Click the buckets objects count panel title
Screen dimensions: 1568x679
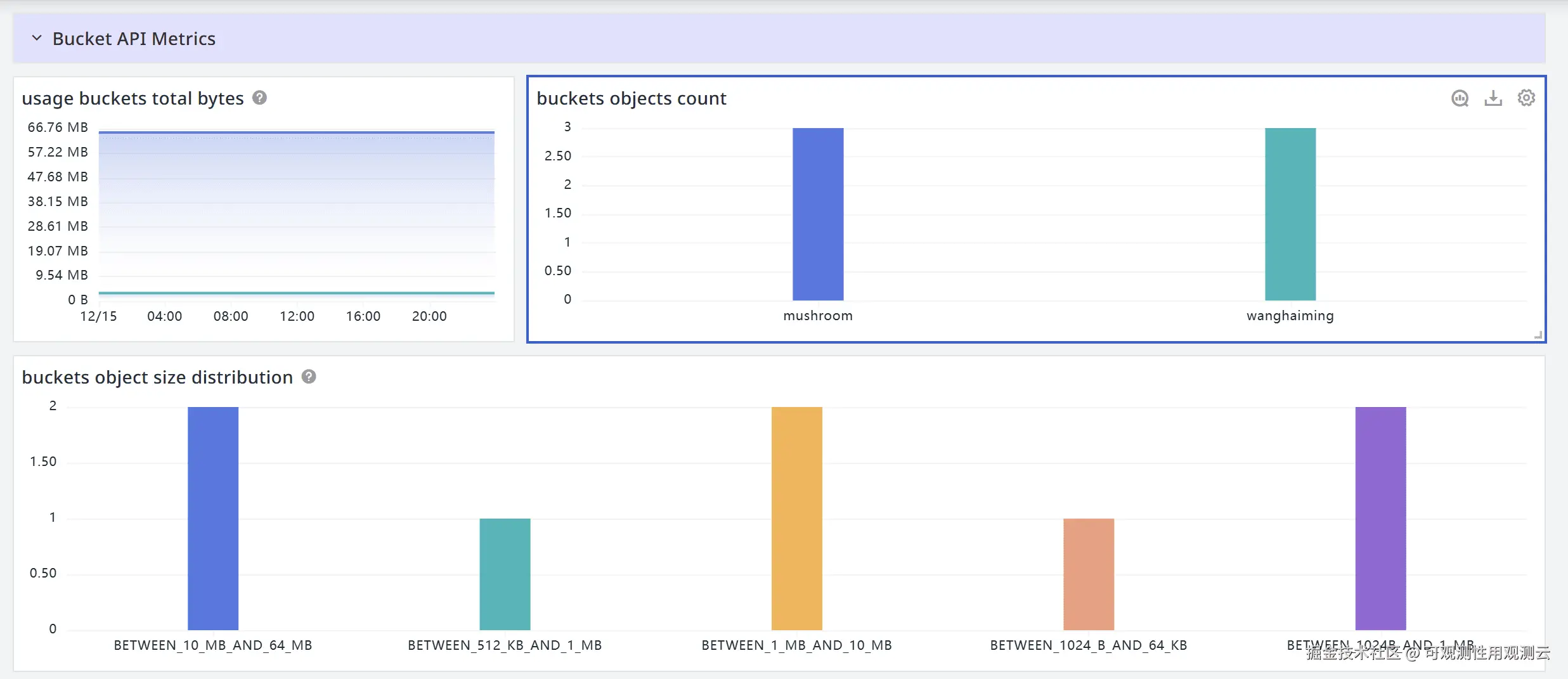[632, 98]
